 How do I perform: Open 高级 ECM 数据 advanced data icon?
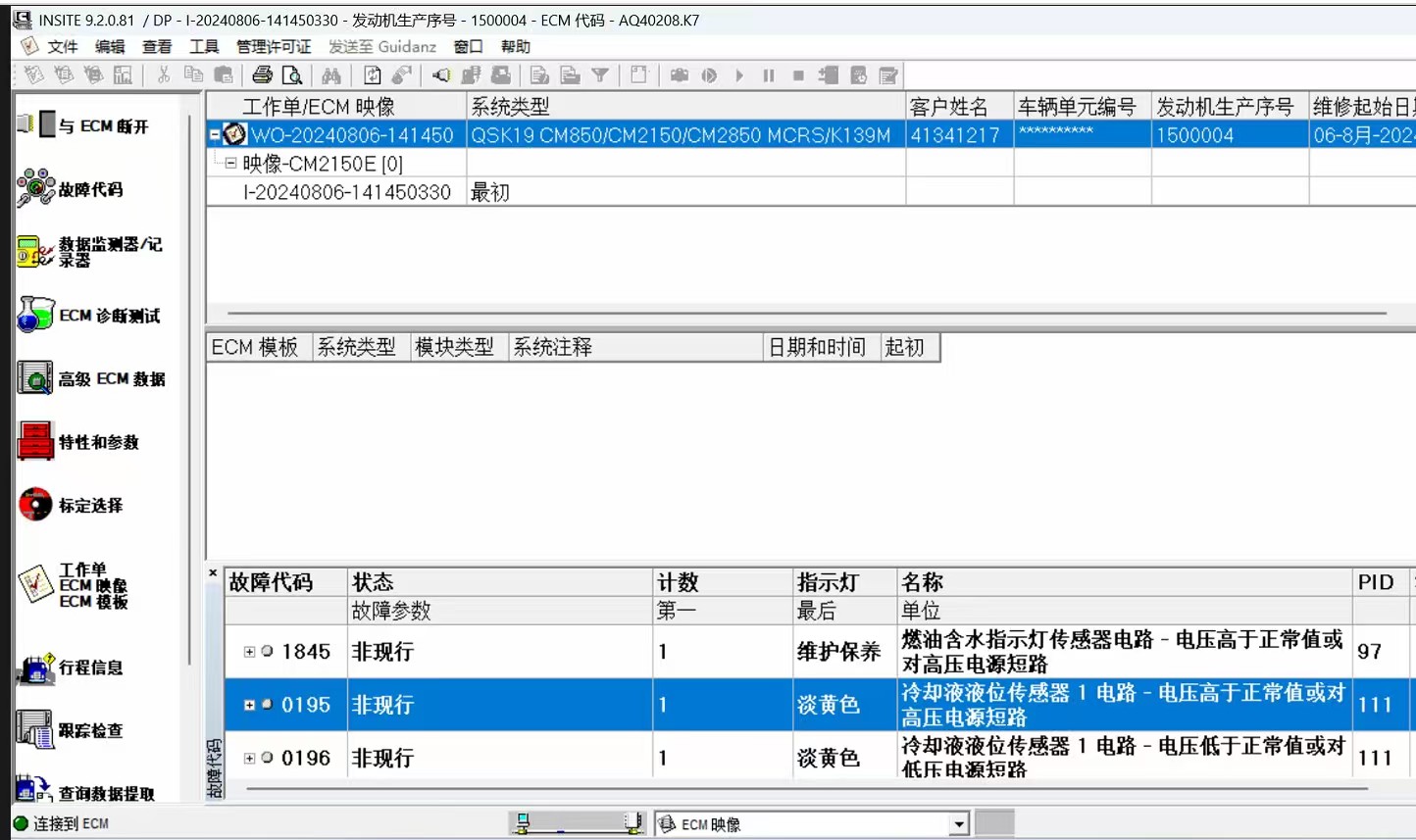click(35, 378)
